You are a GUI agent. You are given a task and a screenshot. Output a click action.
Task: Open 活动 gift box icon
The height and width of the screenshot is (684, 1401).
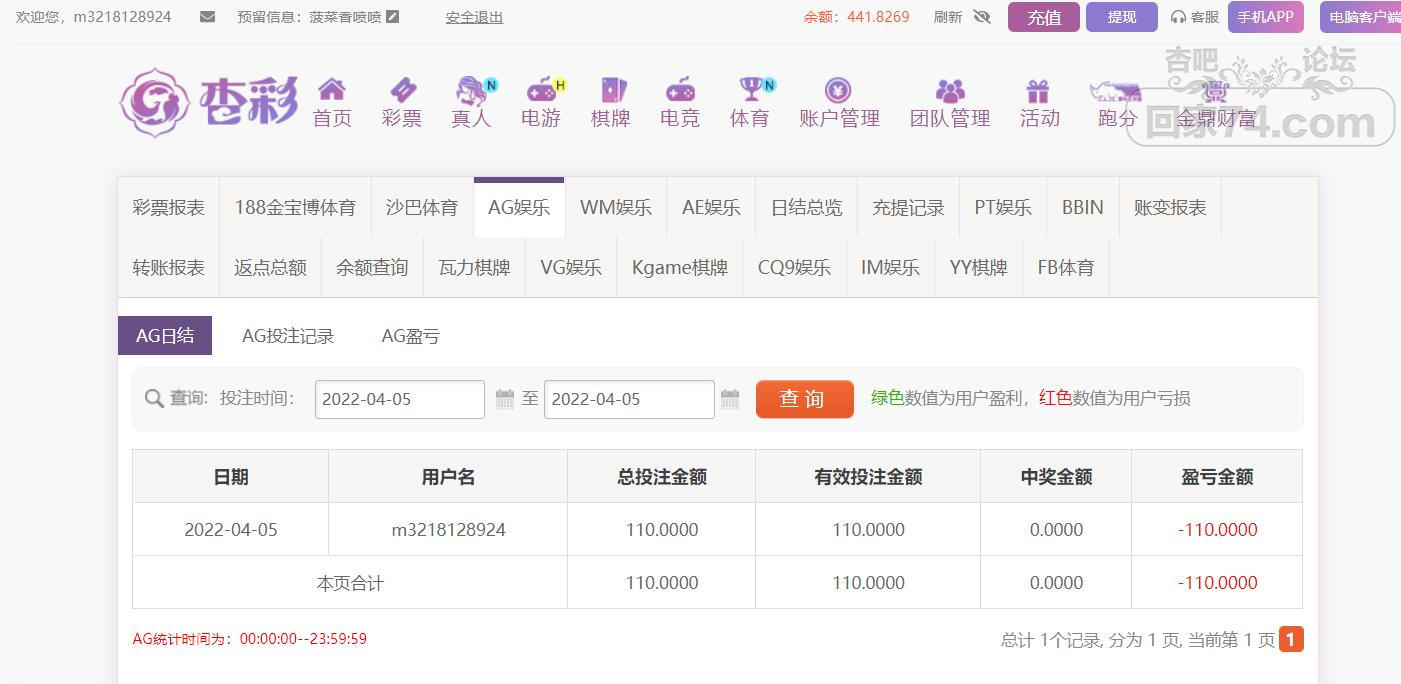click(x=1038, y=91)
